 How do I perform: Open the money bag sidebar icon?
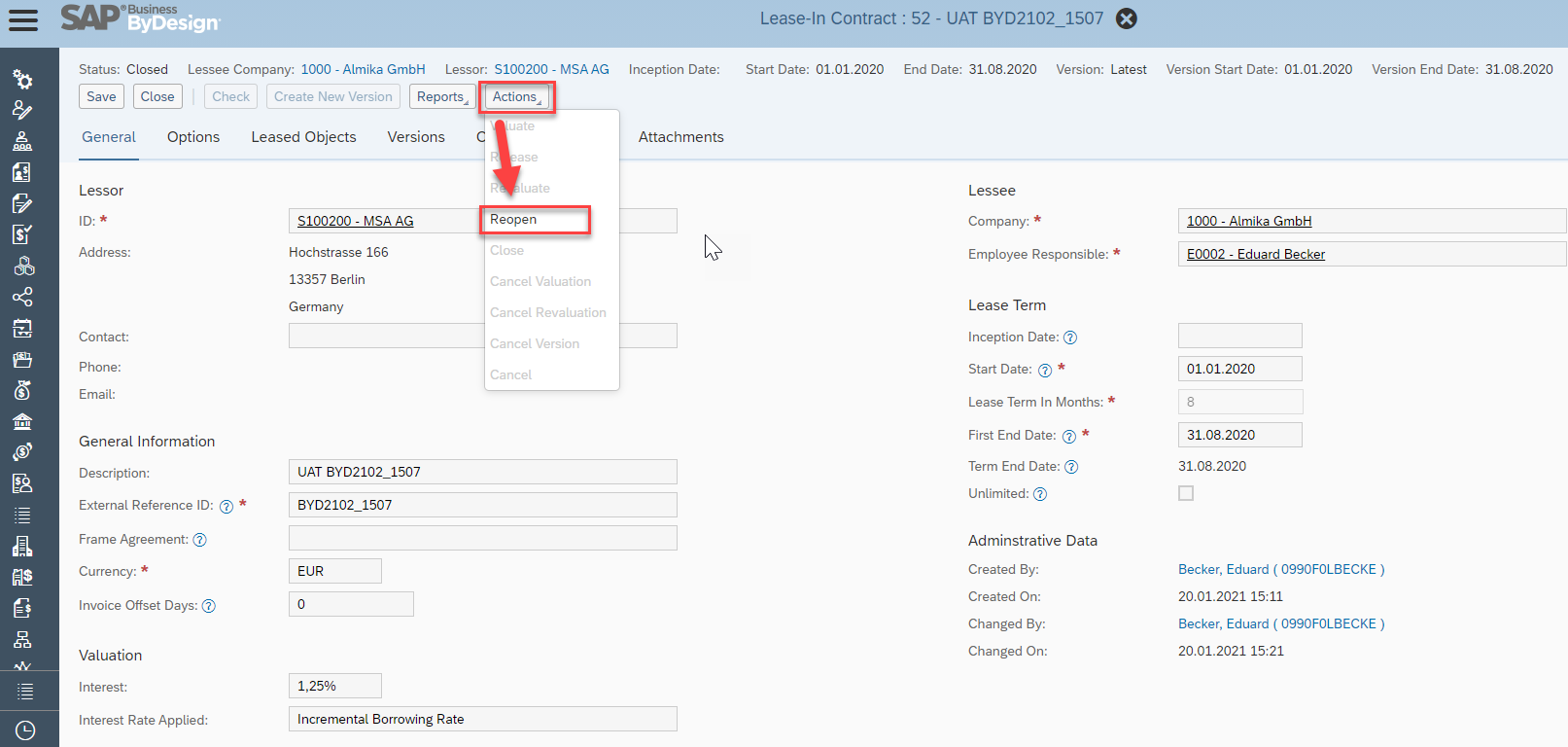(x=22, y=390)
